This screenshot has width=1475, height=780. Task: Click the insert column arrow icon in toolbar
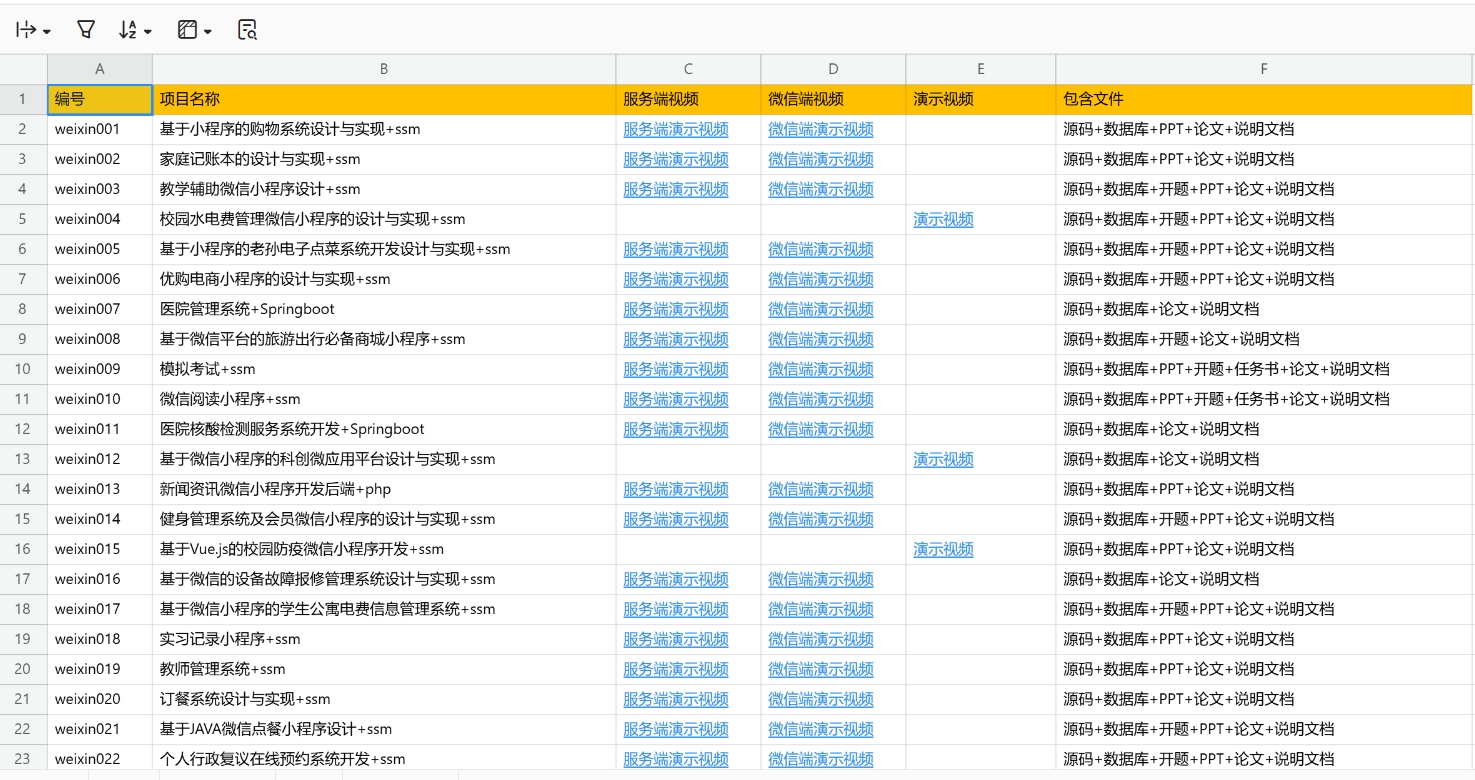26,30
